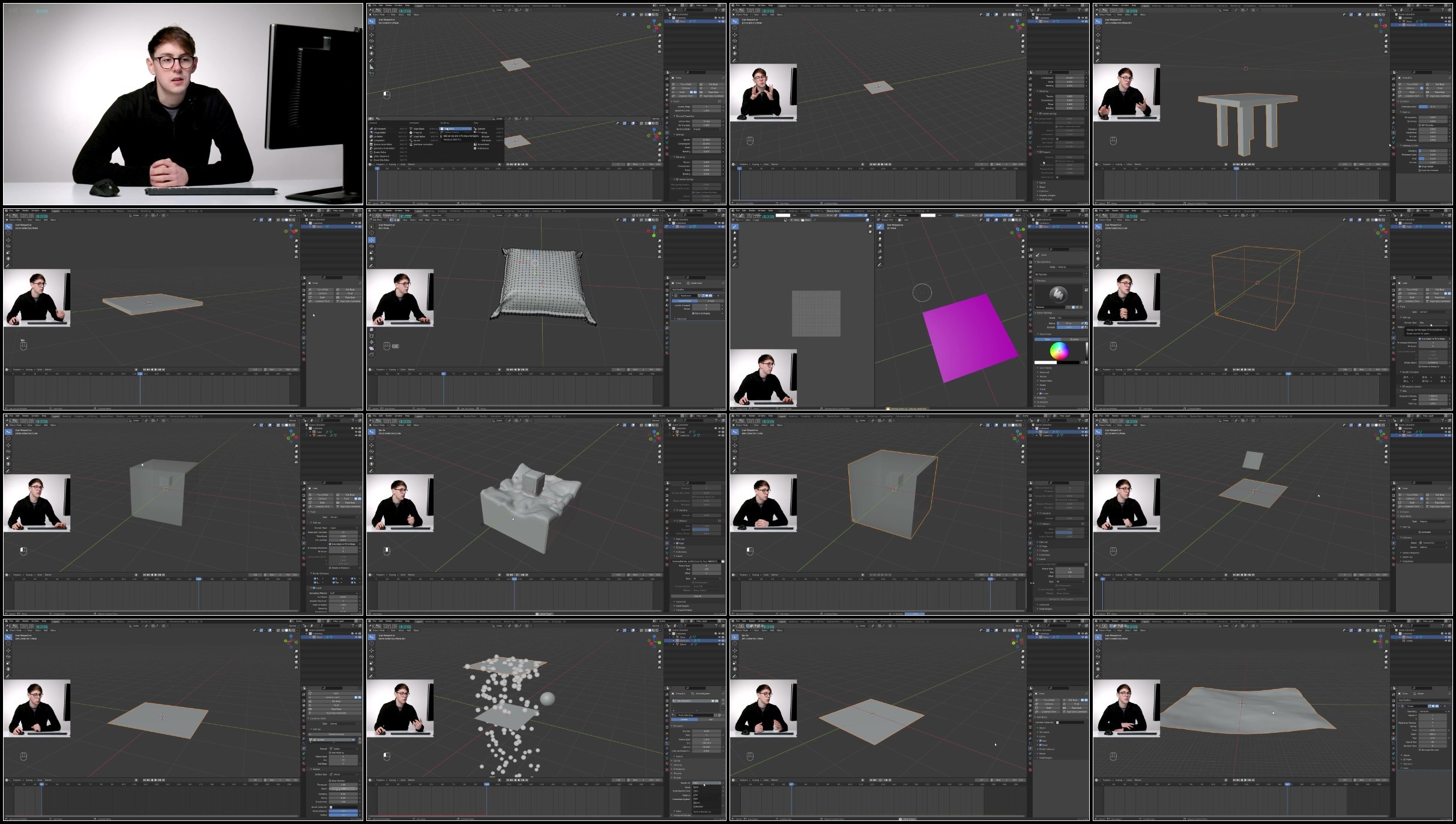Choose Object from the Render As list
This screenshot has height=824, width=1456.
click(x=697, y=802)
